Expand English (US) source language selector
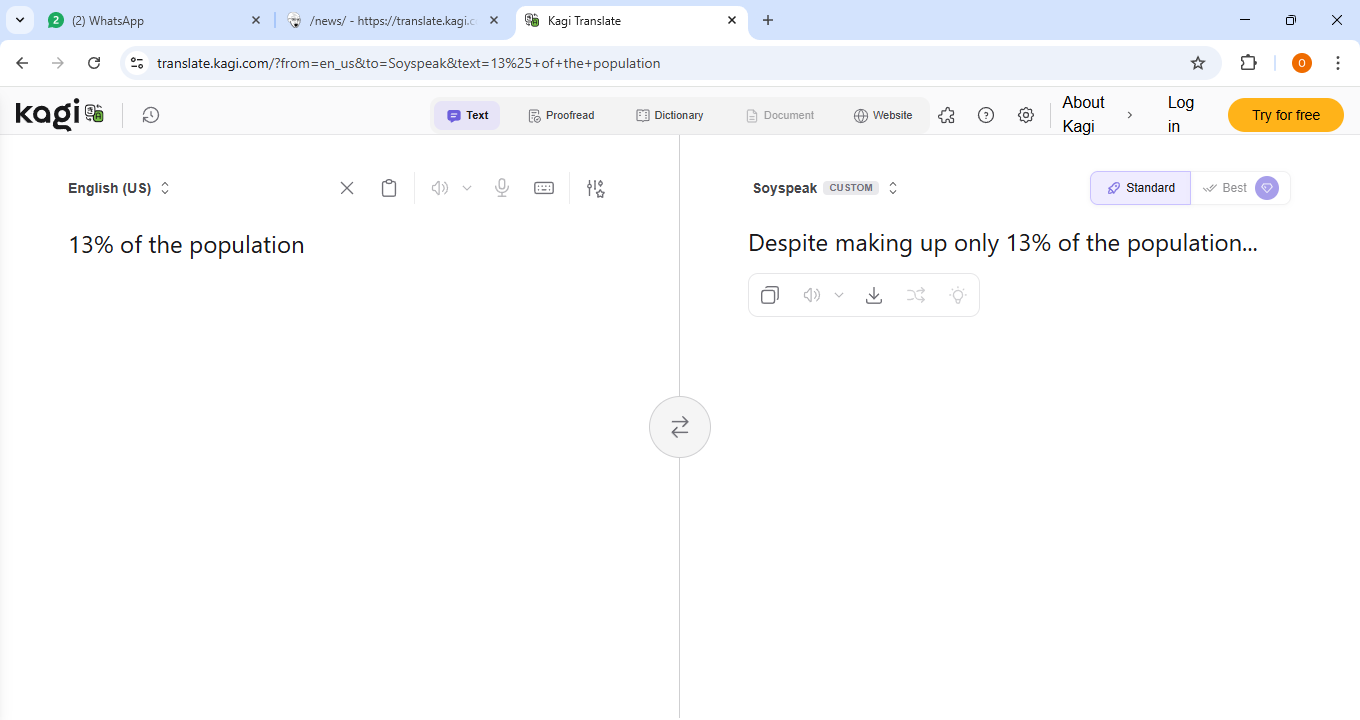 (119, 188)
